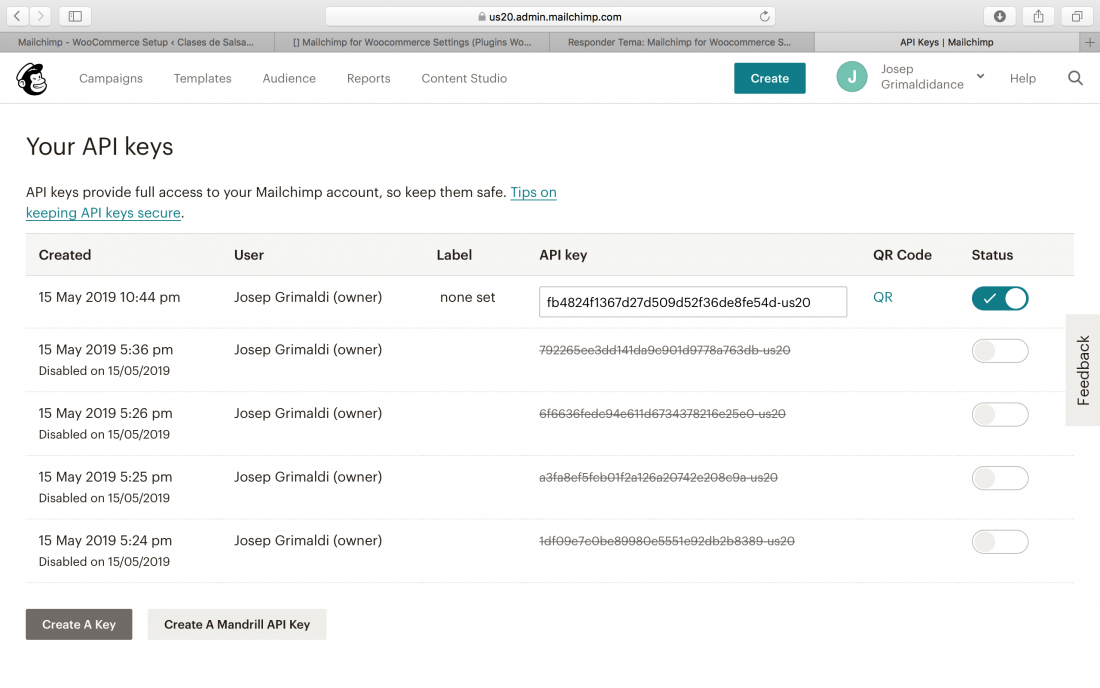Click the '15 May 2019 5:36 pm' date
1100x688 pixels.
(x=106, y=350)
